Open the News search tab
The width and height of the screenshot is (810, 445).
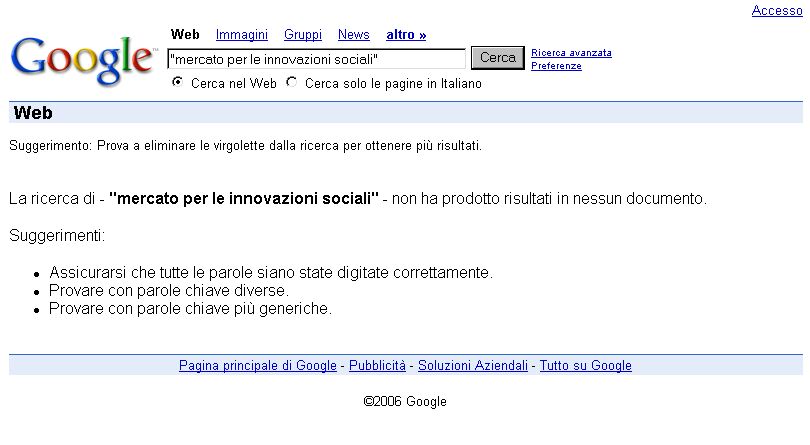(x=354, y=35)
